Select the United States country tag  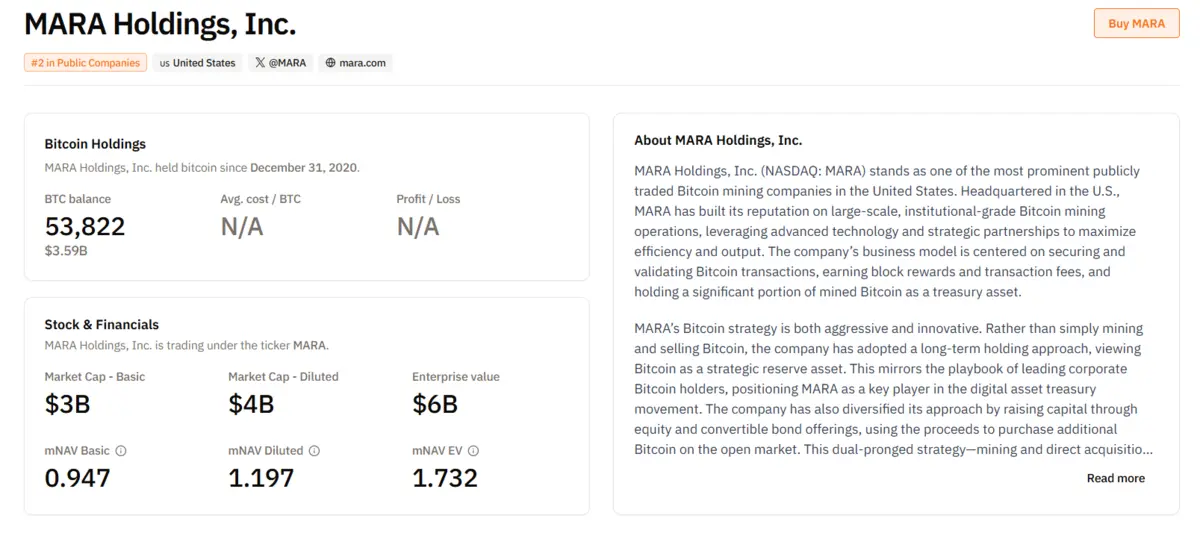(204, 63)
